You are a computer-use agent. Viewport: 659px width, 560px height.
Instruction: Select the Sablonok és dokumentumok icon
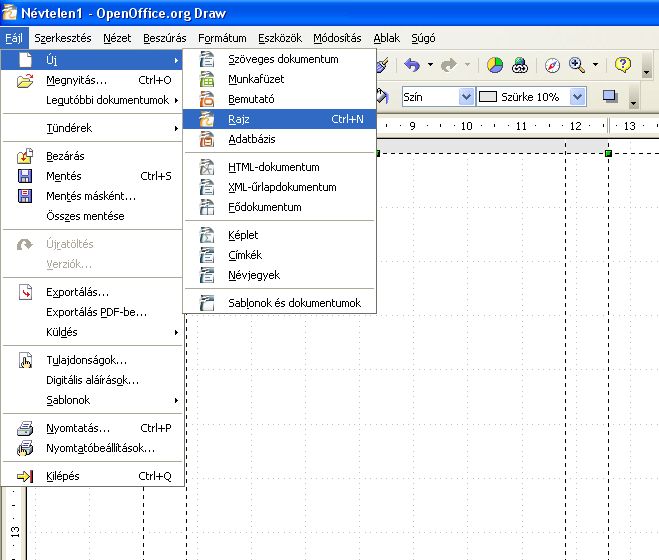click(x=206, y=303)
